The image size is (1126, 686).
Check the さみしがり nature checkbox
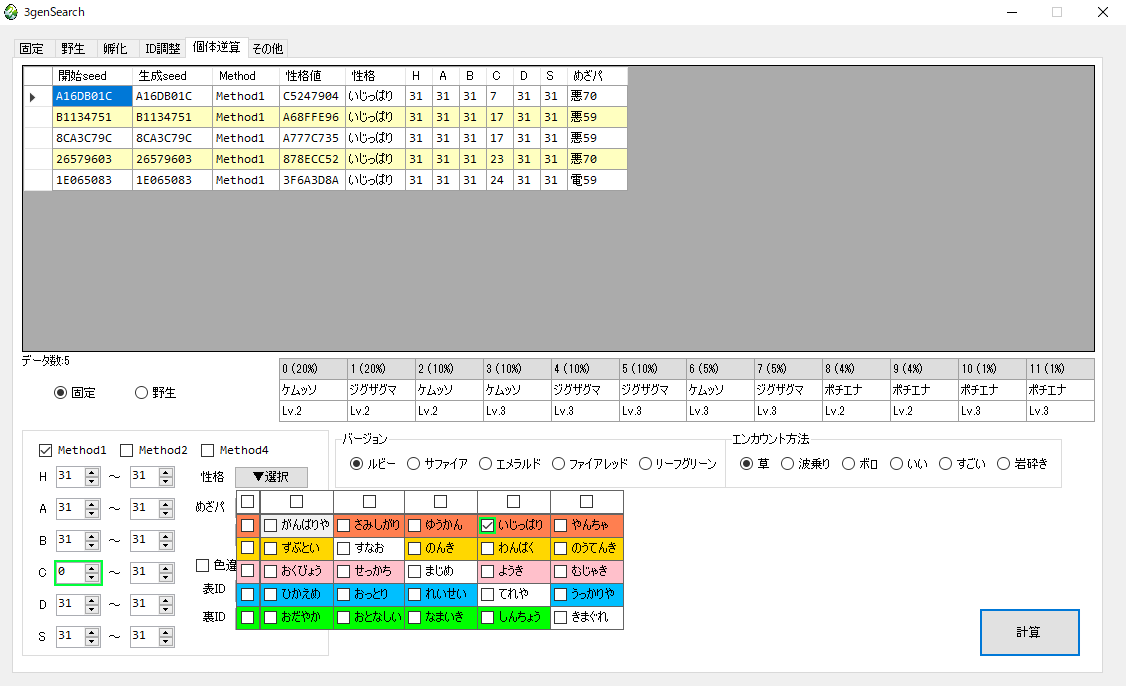(x=343, y=526)
